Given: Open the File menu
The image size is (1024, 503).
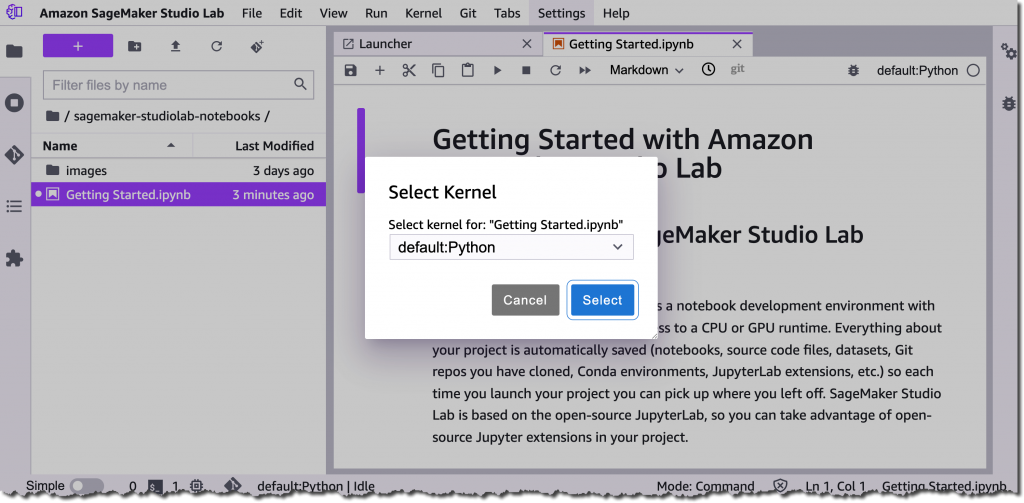Looking at the screenshot, I should (x=251, y=13).
